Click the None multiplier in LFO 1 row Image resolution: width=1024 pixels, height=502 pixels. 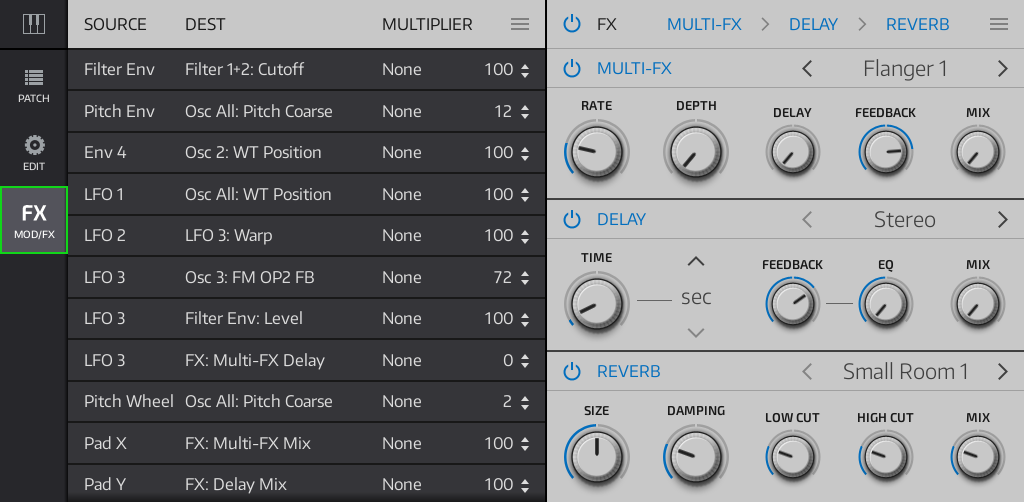402,194
